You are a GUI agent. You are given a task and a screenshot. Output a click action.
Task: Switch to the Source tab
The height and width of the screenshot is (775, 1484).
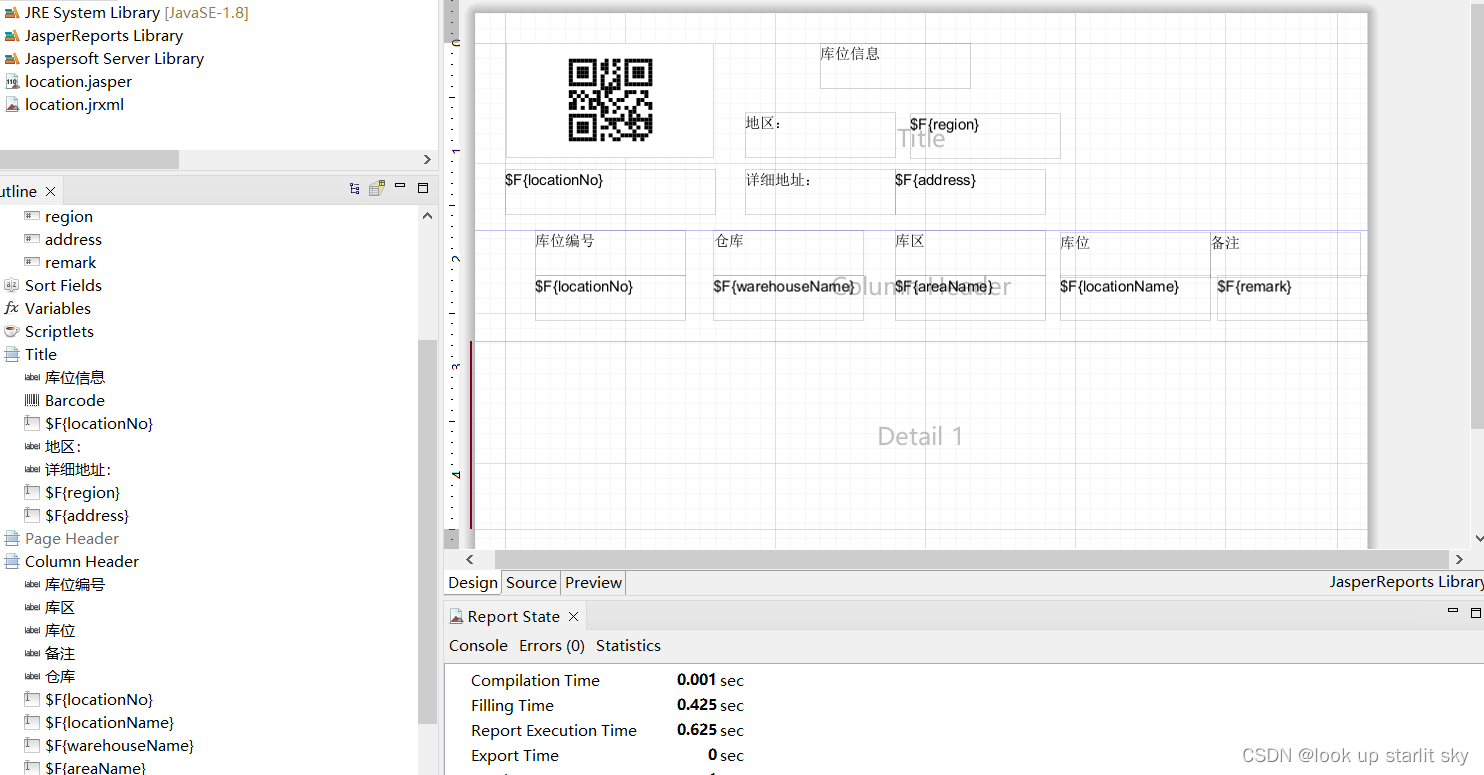coord(530,582)
